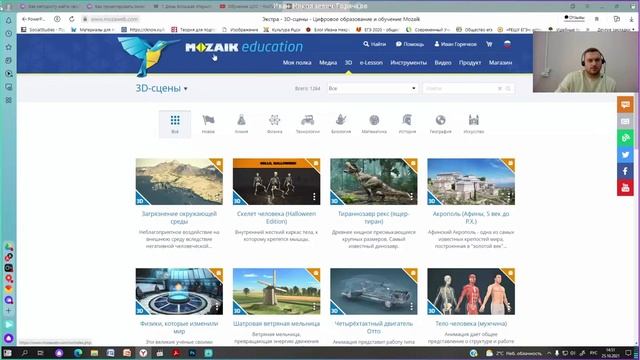640x360 pixels.
Task: Open the shopping cart icon
Action: click(489, 44)
